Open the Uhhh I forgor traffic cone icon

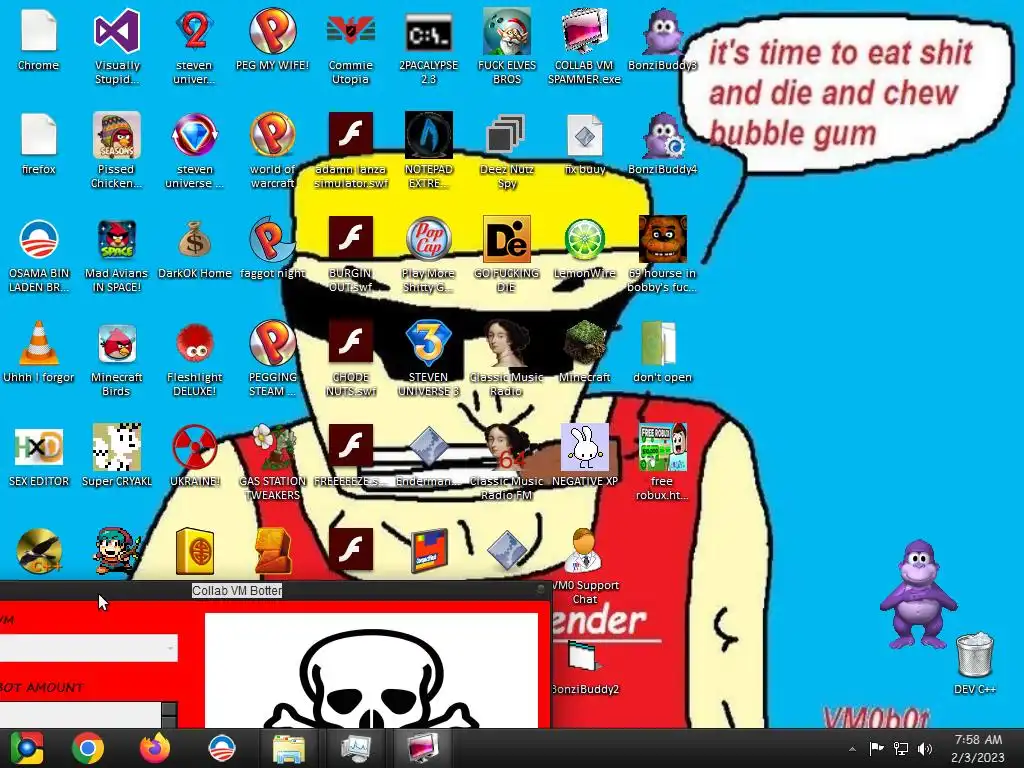click(39, 352)
